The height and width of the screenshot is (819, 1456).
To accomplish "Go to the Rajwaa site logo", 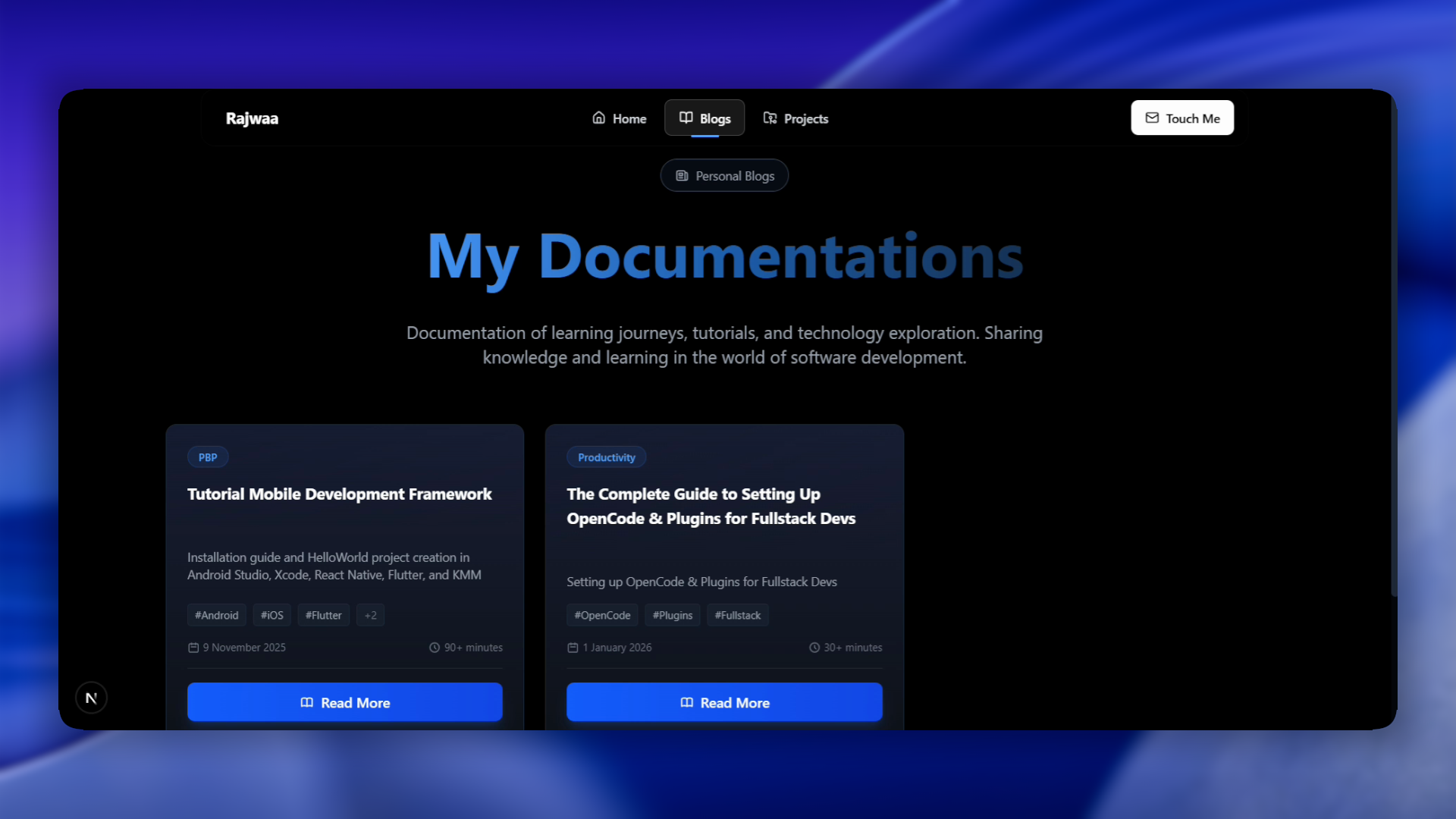I will (252, 118).
